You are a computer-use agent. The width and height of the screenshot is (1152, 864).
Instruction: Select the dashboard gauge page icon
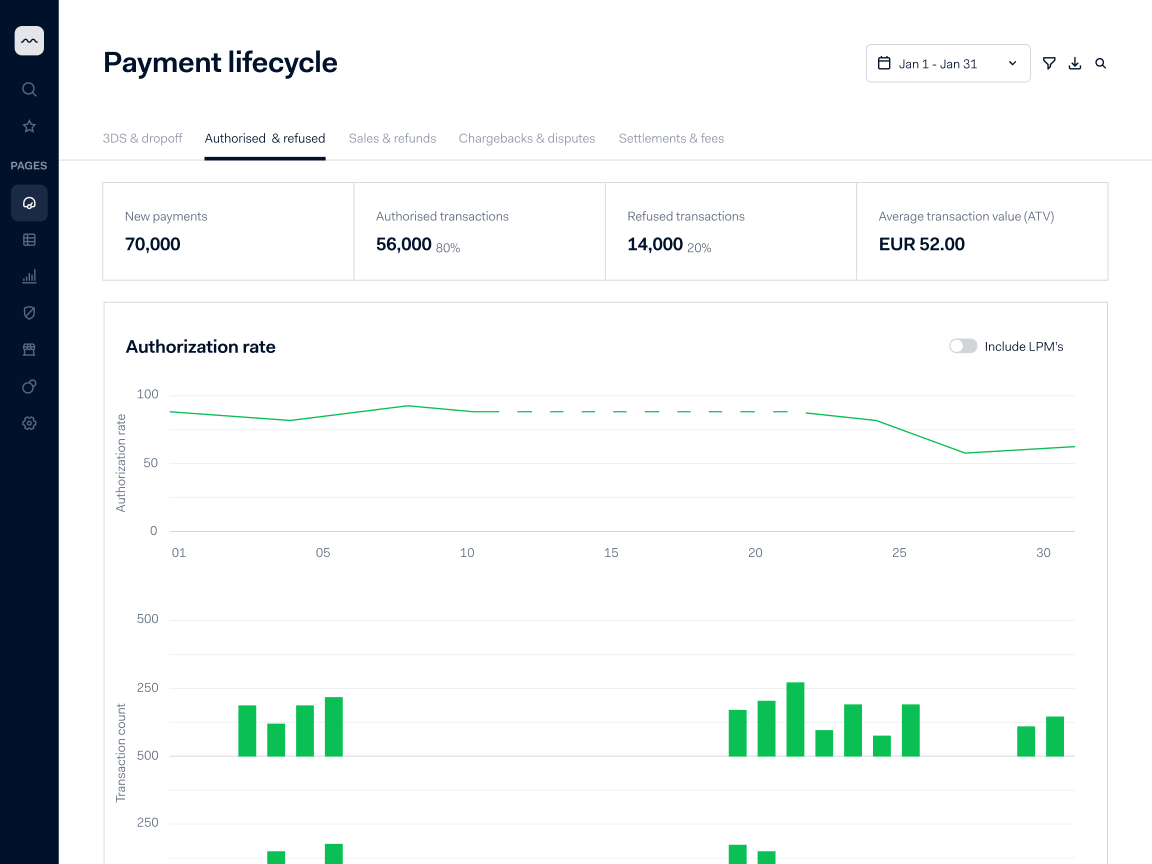point(29,203)
